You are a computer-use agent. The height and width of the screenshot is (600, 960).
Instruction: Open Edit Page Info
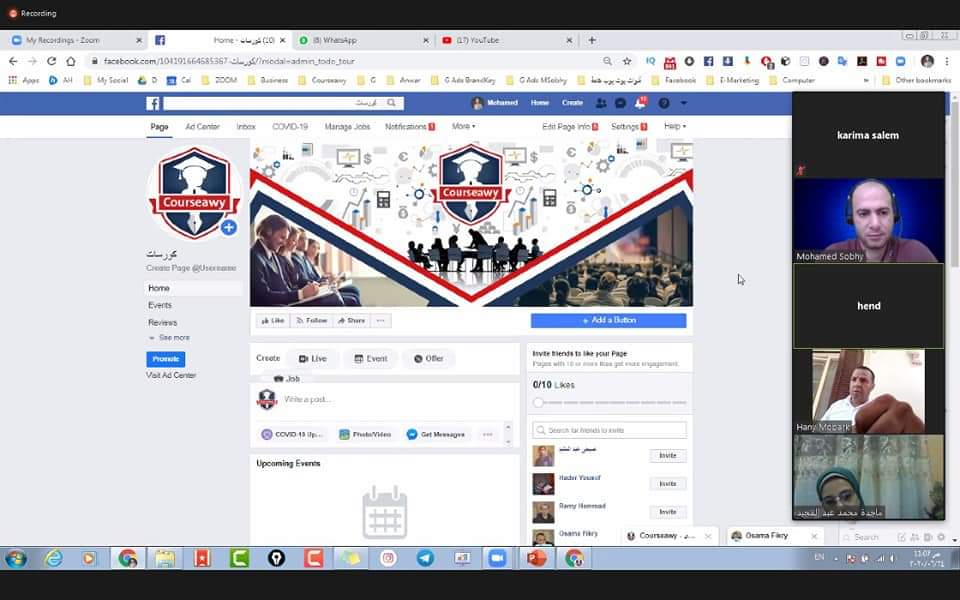(x=569, y=127)
